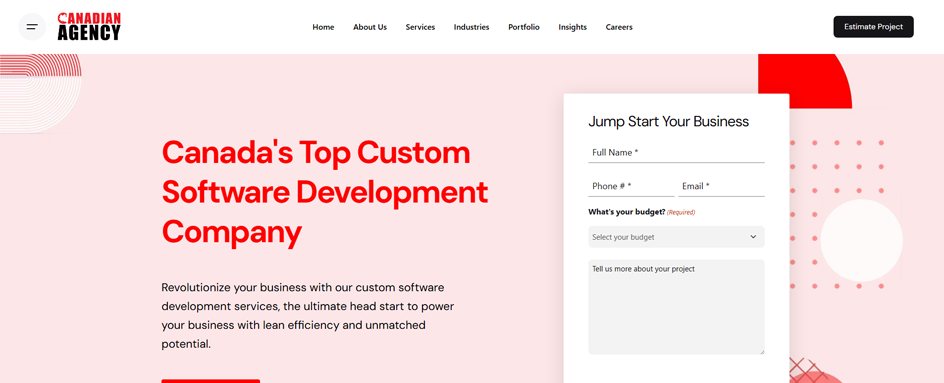944x383 pixels.
Task: Open the About Us menu item
Action: pos(370,27)
